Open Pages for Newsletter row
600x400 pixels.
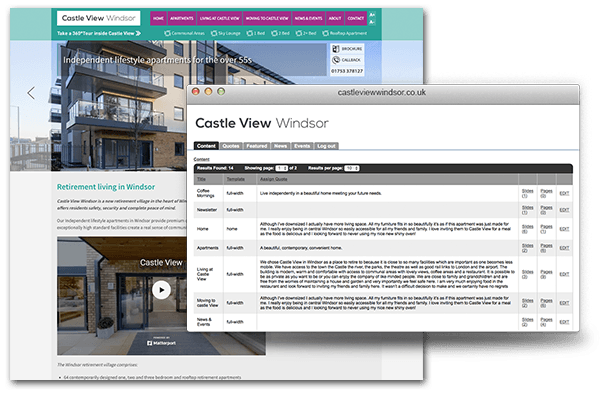[x=546, y=210]
